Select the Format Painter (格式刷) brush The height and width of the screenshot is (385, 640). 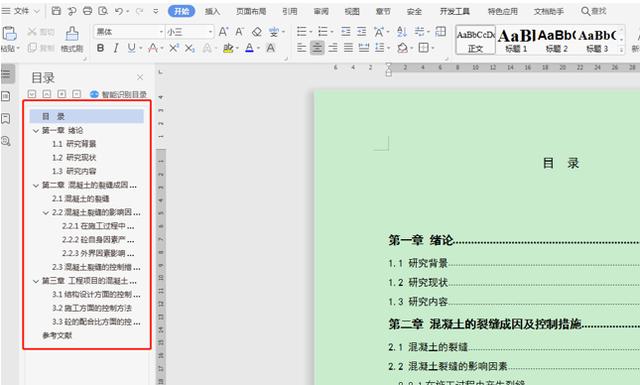(x=72, y=39)
